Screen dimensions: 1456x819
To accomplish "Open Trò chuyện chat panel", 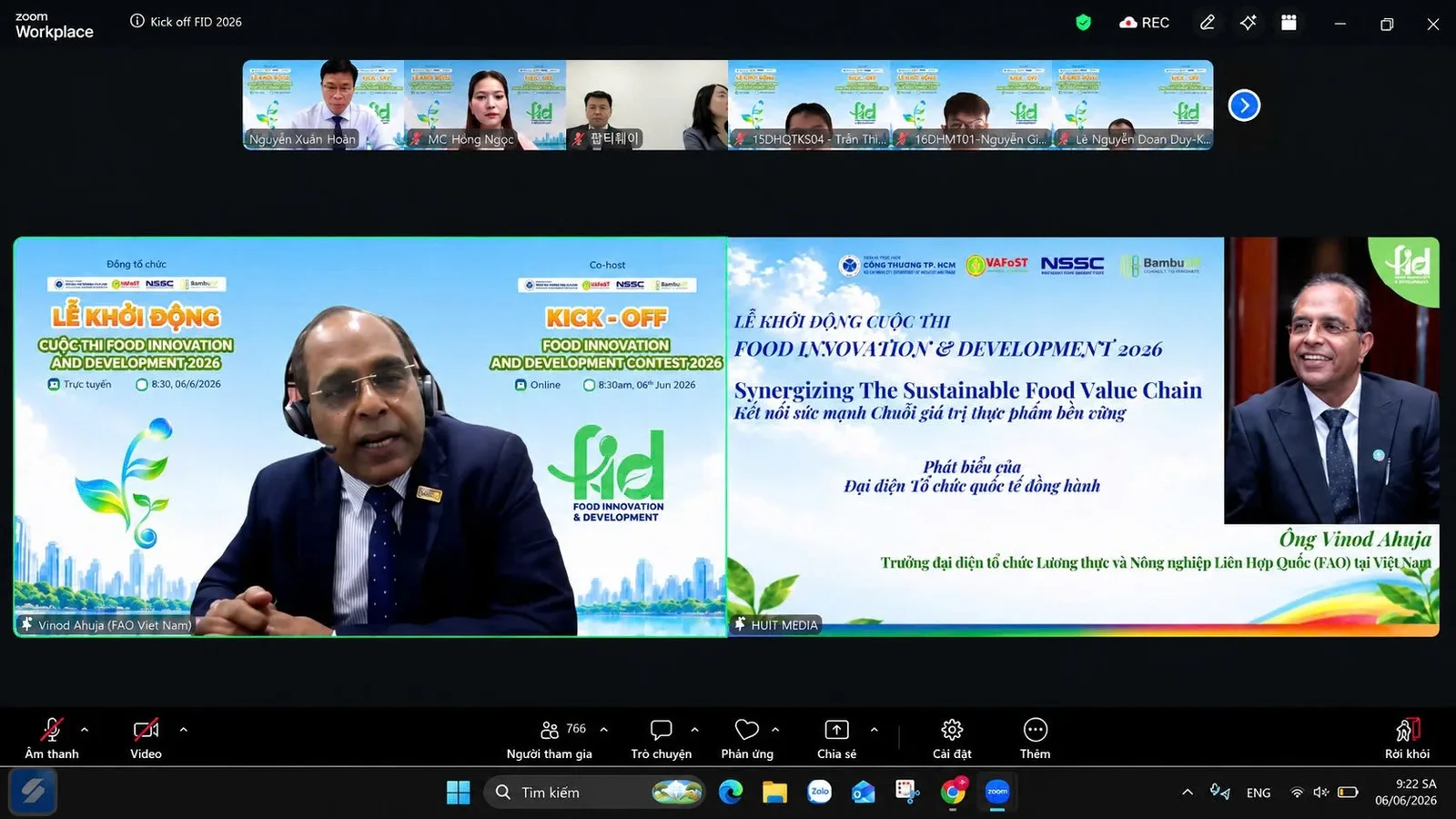I will [662, 738].
